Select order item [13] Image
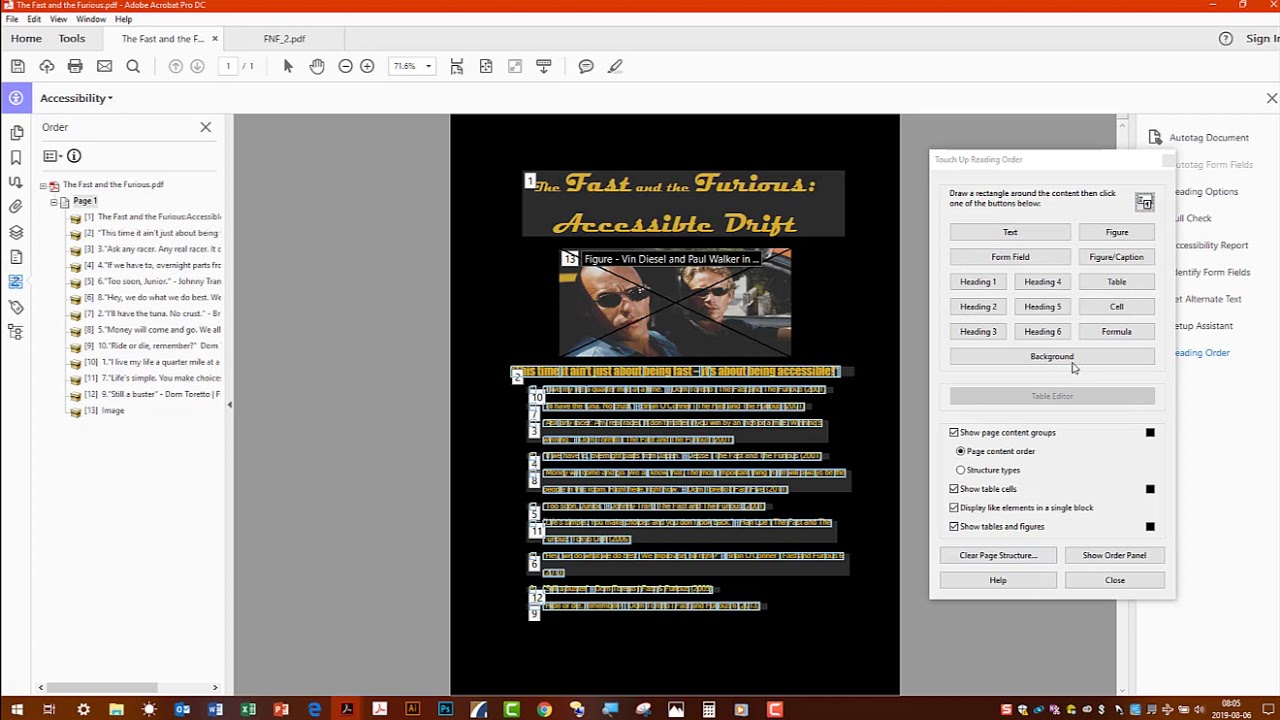 pos(105,411)
